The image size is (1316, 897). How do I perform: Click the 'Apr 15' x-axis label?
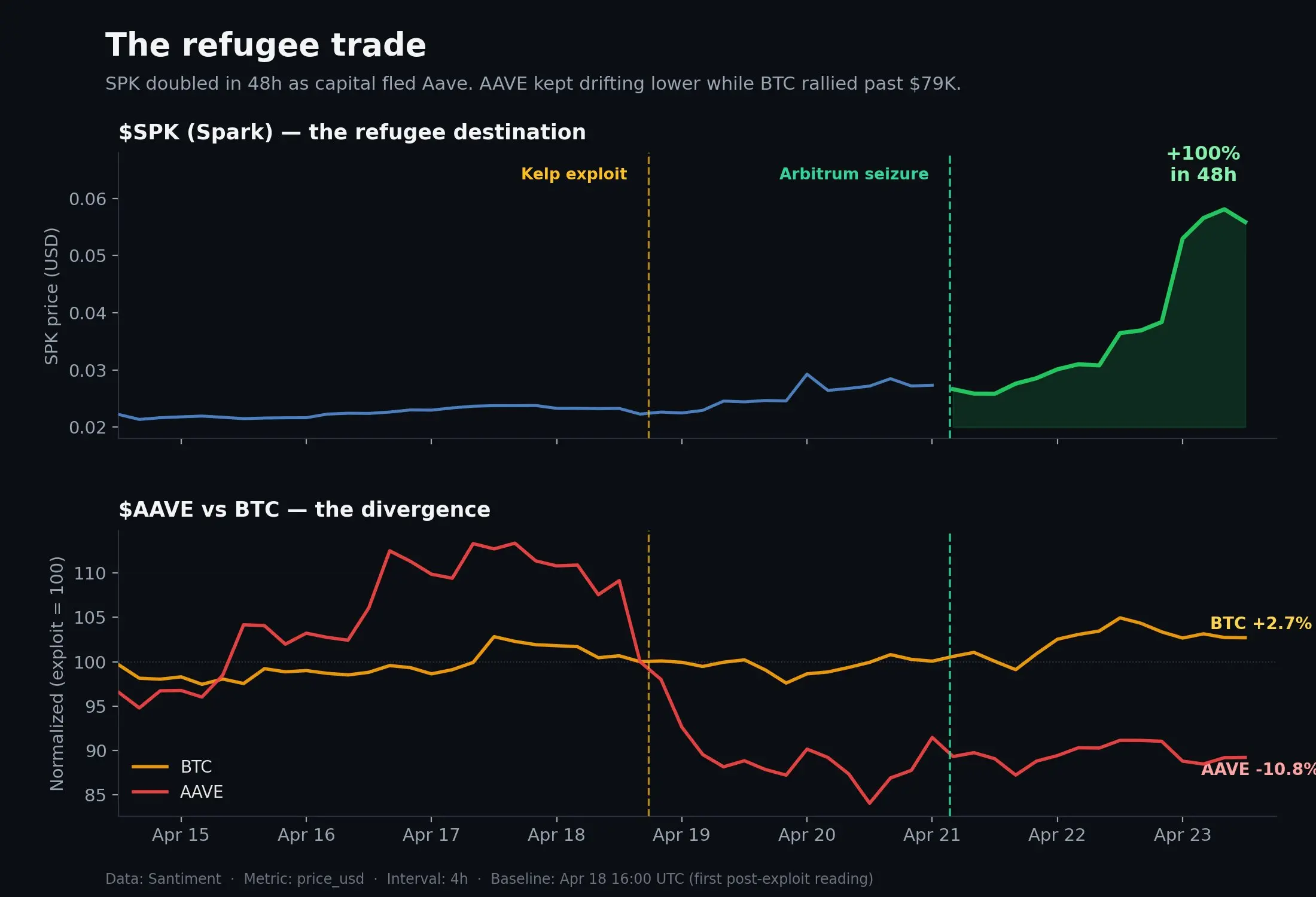click(x=181, y=835)
